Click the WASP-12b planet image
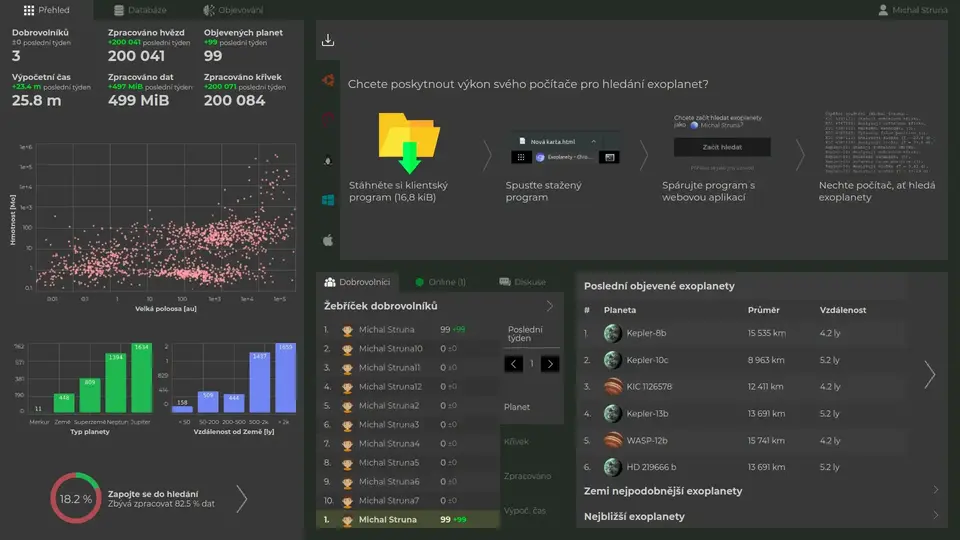 (x=612, y=440)
